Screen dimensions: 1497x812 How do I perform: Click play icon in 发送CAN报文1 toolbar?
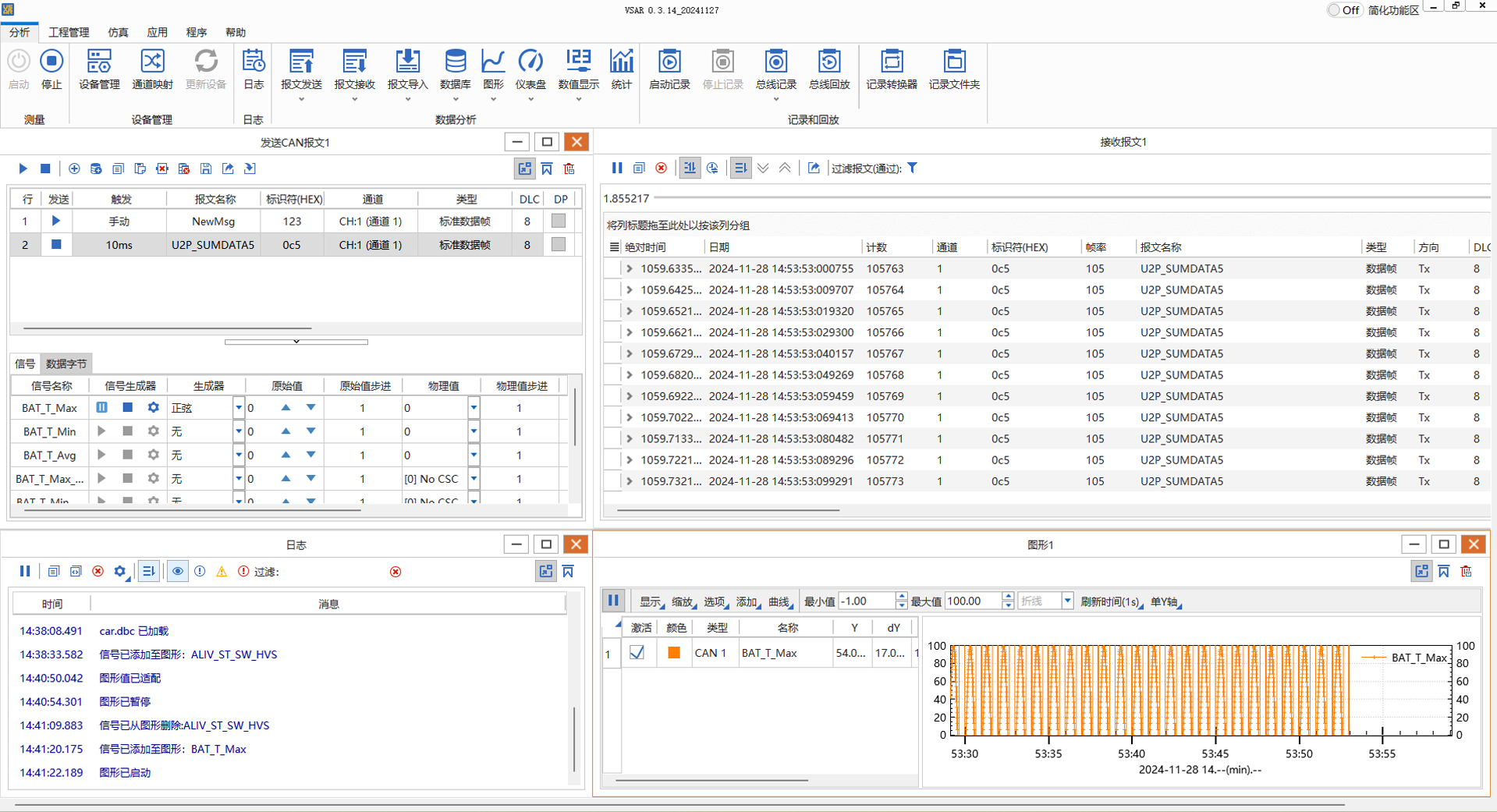point(23,168)
